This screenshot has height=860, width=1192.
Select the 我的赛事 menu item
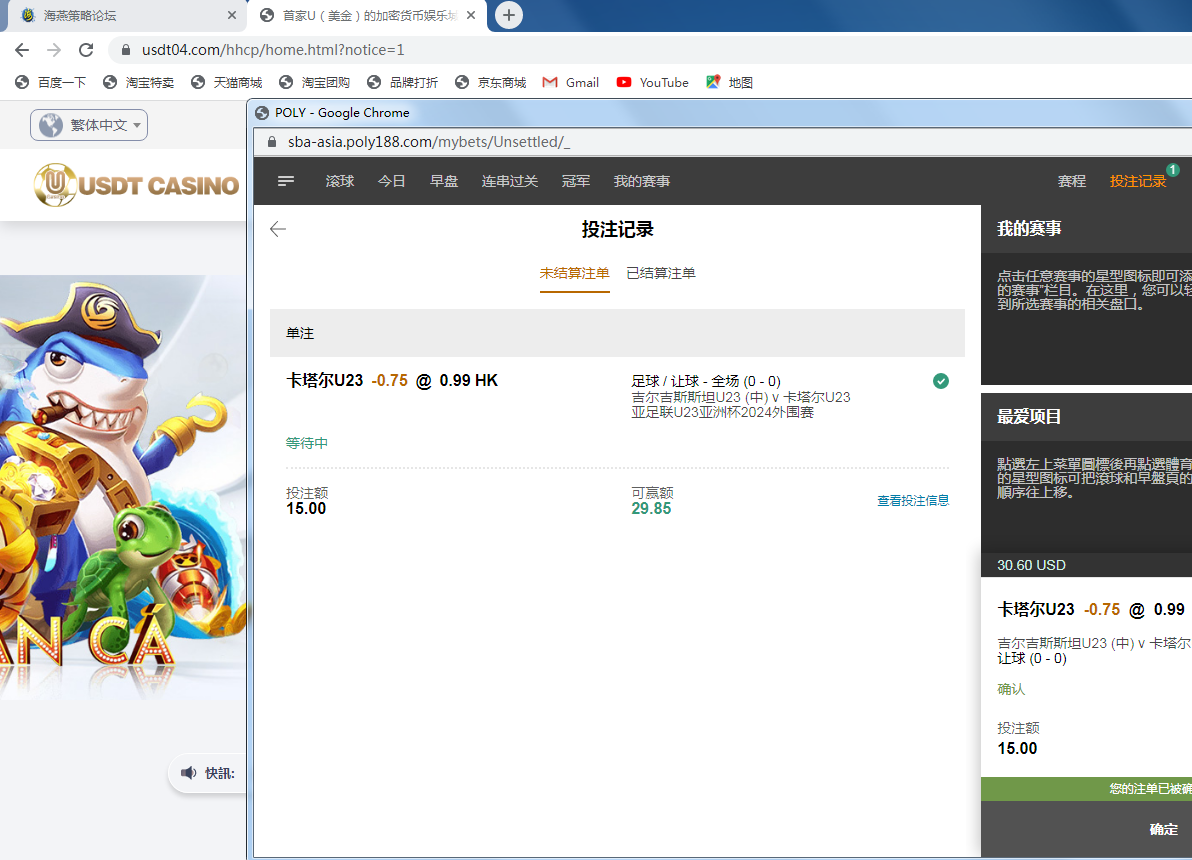[x=642, y=181]
